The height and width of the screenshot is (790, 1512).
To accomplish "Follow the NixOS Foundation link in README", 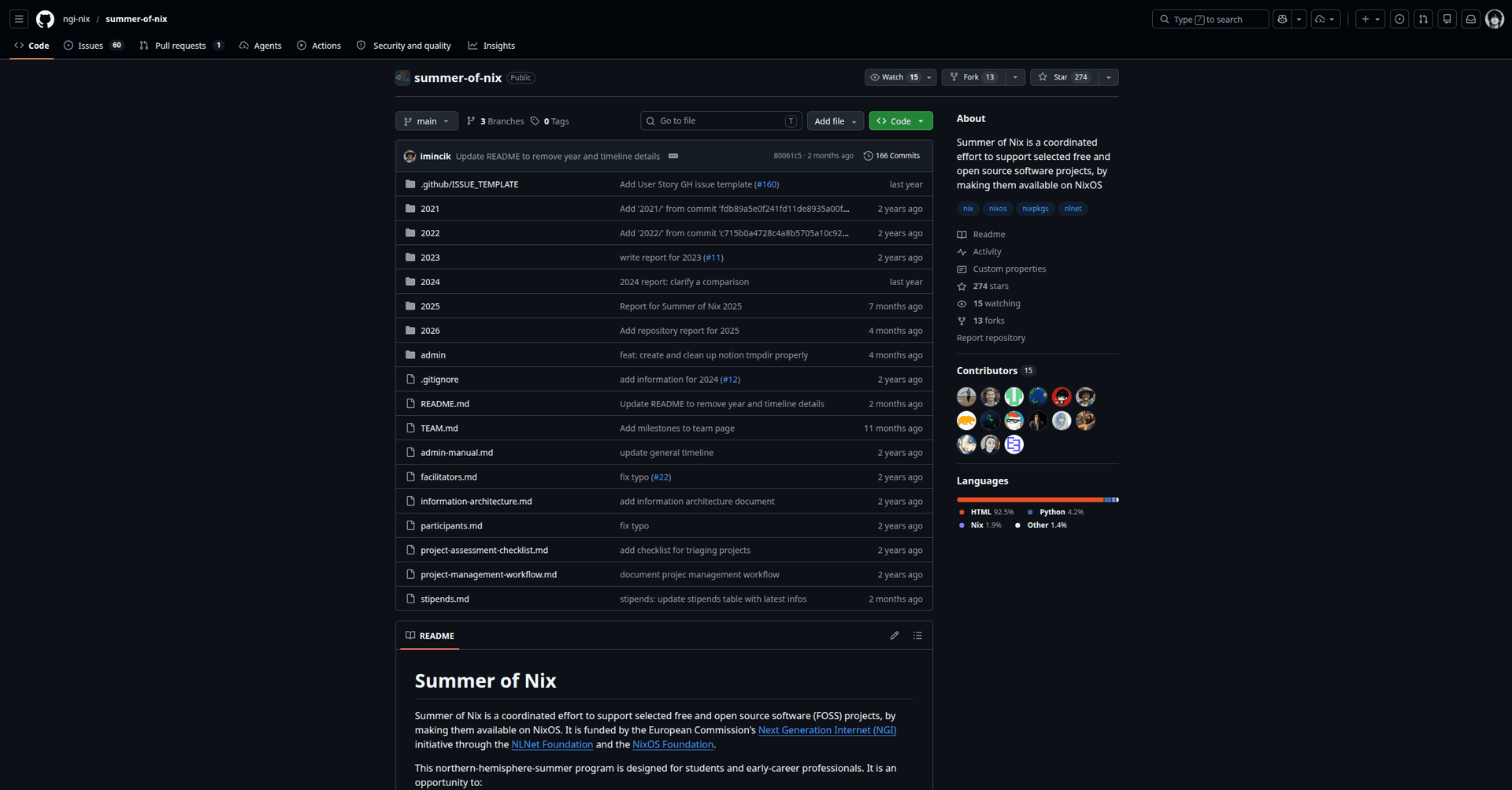I will pos(673,745).
